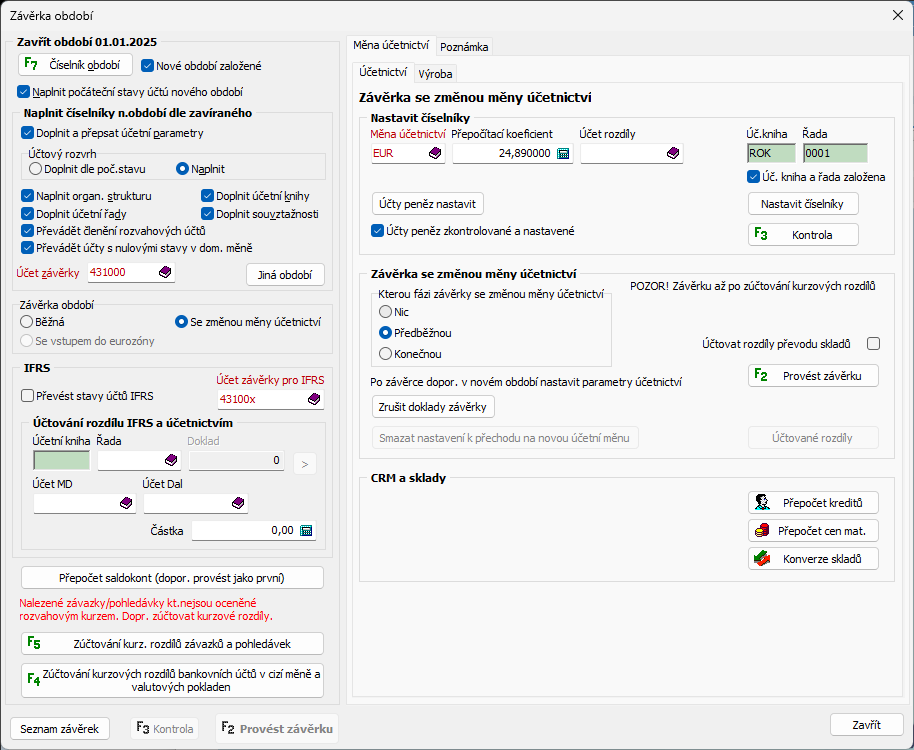Click book icon next to Účet závěrky 431000
The image size is (914, 750).
tap(164, 272)
